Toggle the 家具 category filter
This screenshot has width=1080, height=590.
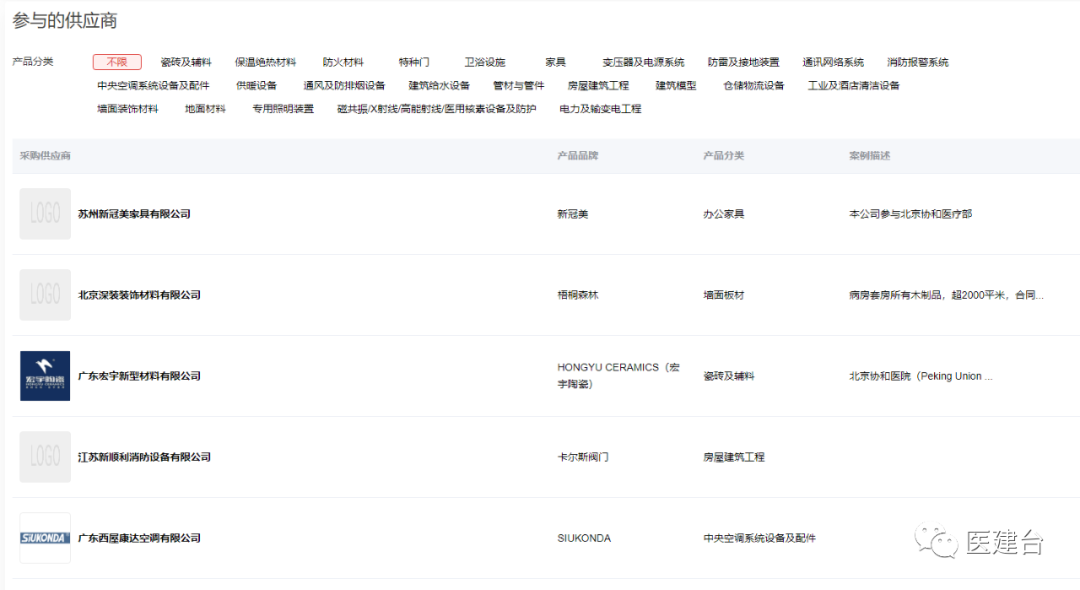tap(556, 61)
